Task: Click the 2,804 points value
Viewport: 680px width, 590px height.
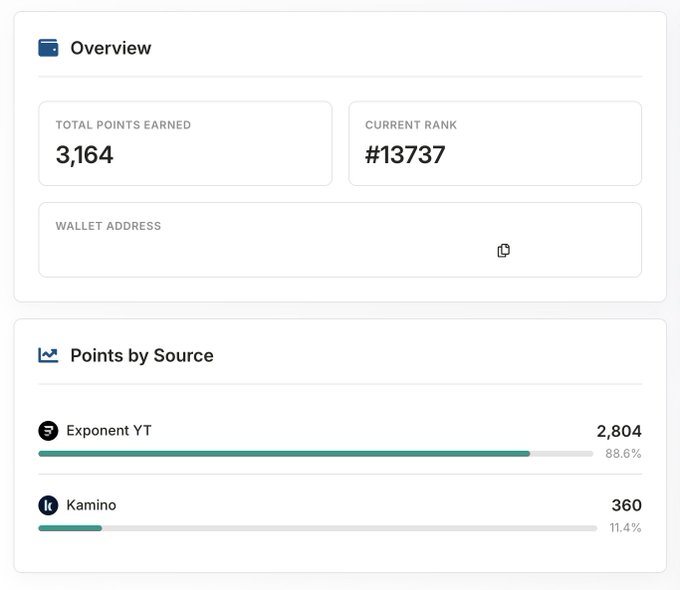Action: pos(619,431)
